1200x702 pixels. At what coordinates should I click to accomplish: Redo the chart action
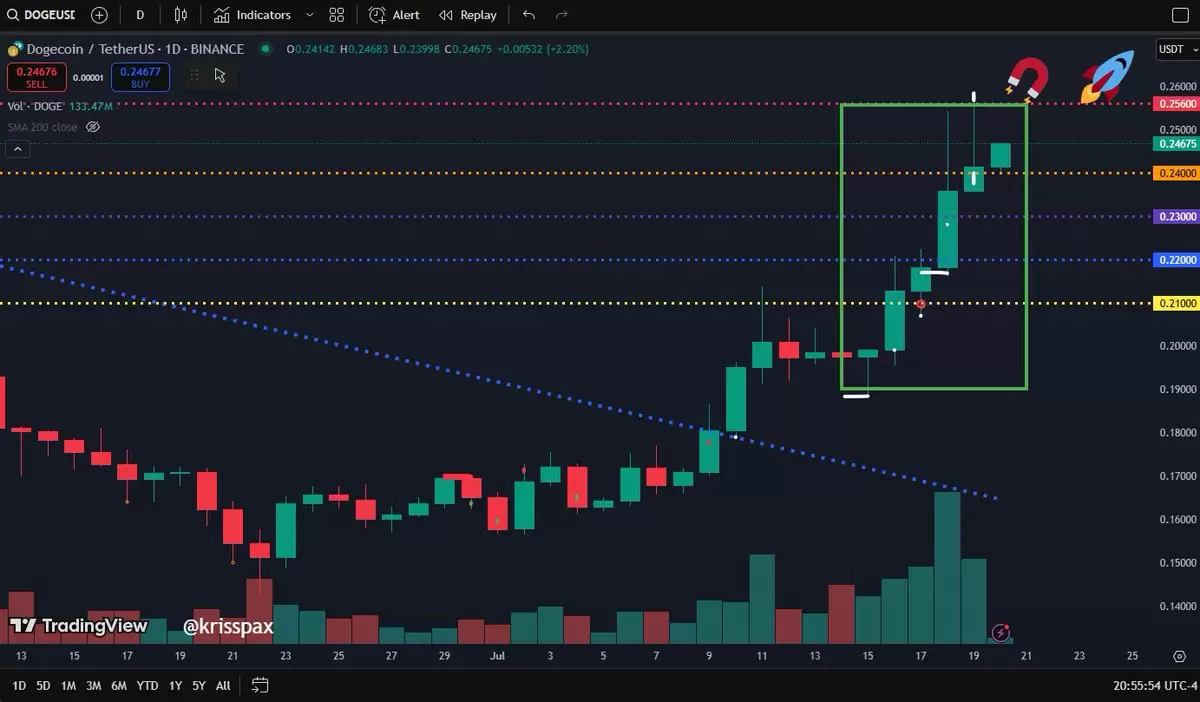(x=562, y=15)
